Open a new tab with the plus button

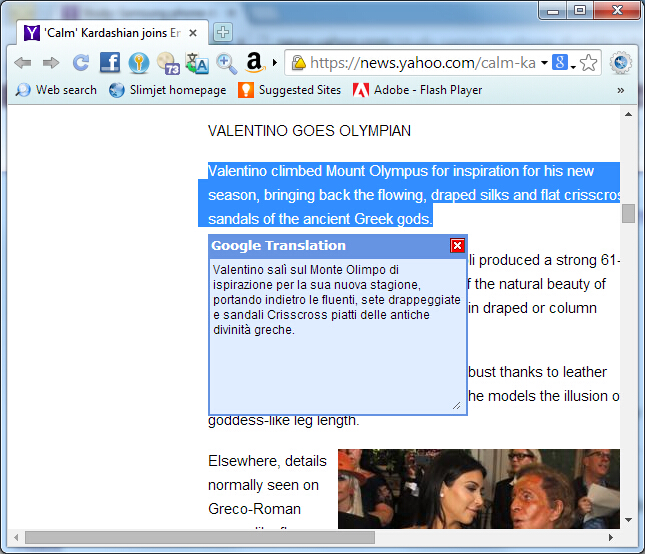click(x=223, y=32)
